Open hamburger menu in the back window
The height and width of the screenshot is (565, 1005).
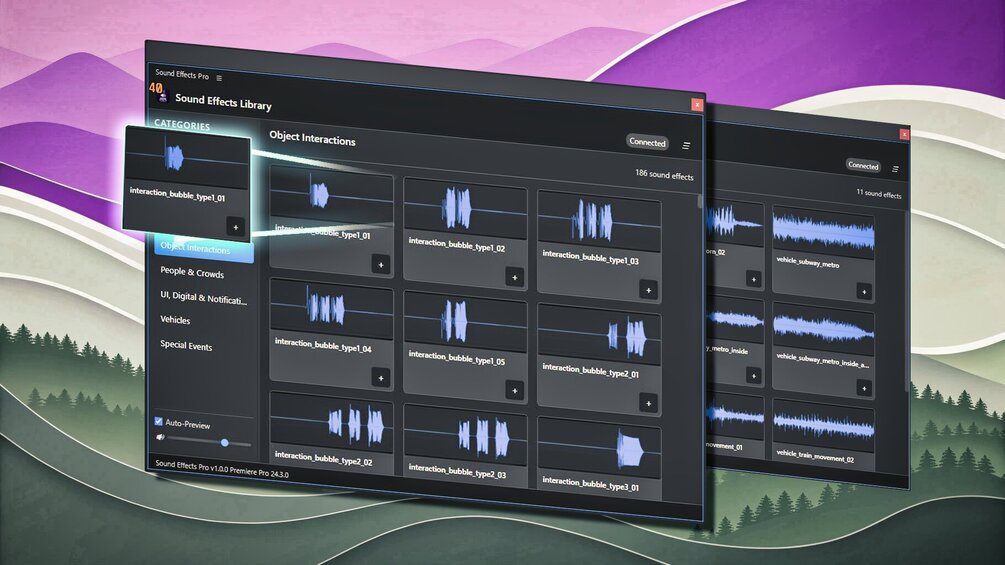pyautogui.click(x=895, y=169)
